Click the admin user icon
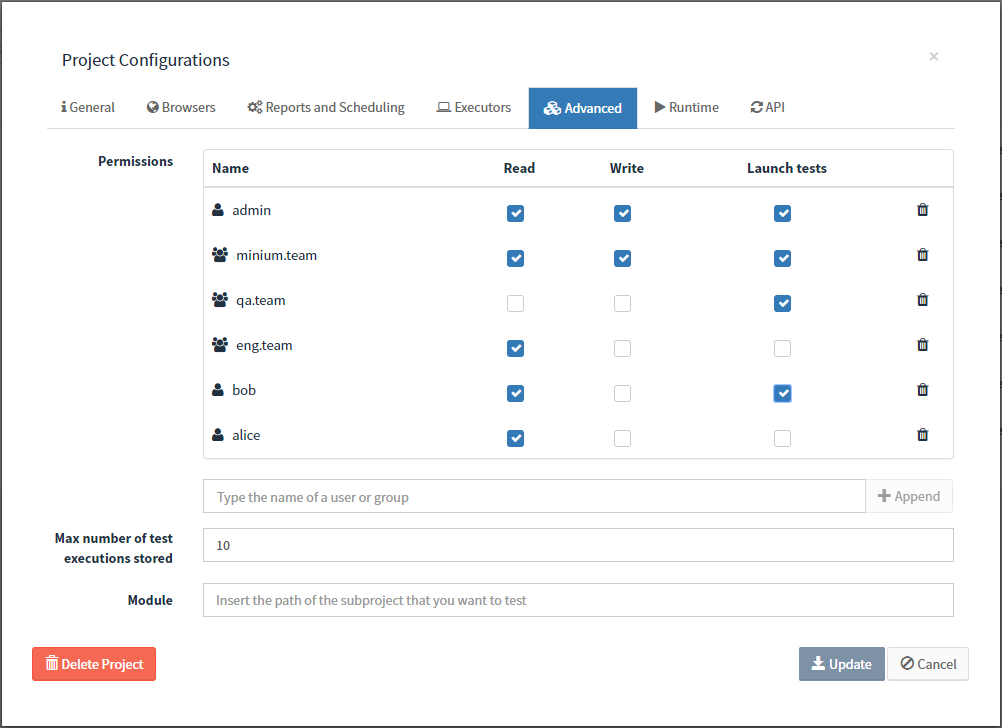This screenshot has height=728, width=1002. coord(218,210)
